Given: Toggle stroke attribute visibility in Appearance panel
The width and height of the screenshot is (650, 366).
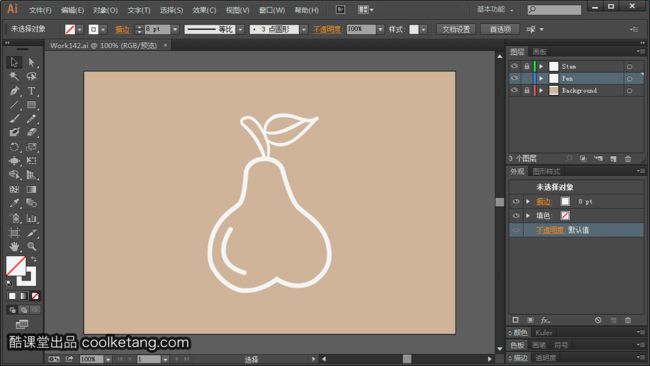Looking at the screenshot, I should [x=516, y=201].
